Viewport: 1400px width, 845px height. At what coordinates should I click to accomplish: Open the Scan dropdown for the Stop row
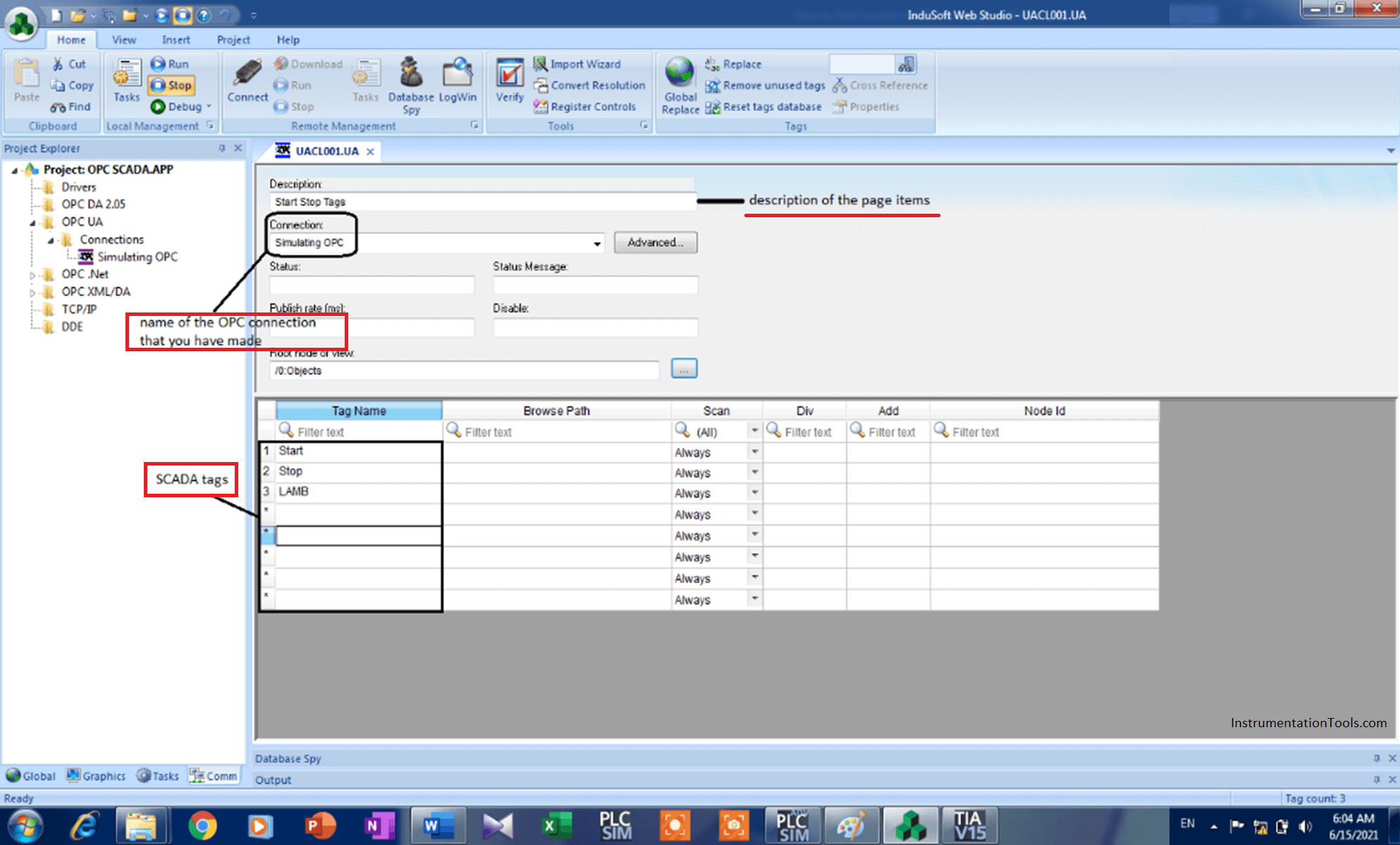(x=754, y=472)
